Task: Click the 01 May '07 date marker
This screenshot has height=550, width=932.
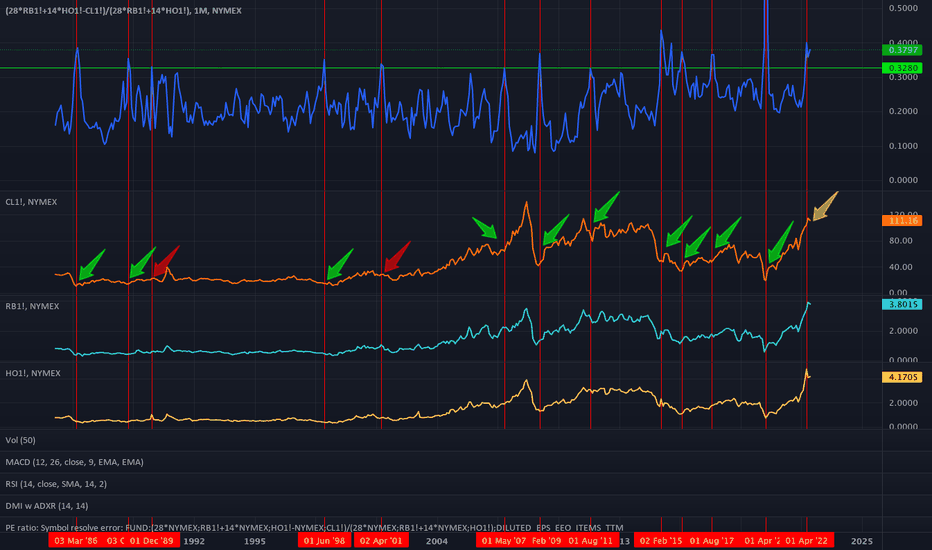Action: click(503, 540)
